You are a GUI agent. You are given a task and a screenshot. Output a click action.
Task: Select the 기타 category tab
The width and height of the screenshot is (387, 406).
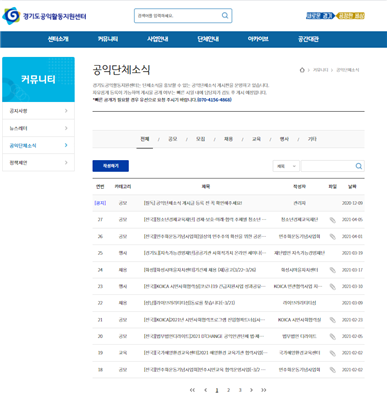click(x=312, y=139)
